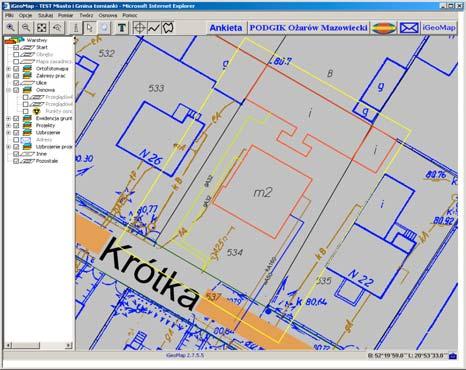This screenshot has height=370, width=466.
Task: Click the colorful oval logo icon
Action: point(384,28)
